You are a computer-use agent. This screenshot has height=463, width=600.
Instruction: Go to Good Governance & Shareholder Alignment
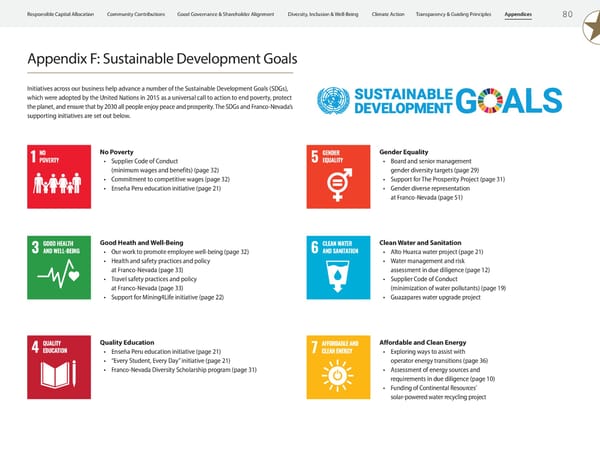click(x=225, y=14)
